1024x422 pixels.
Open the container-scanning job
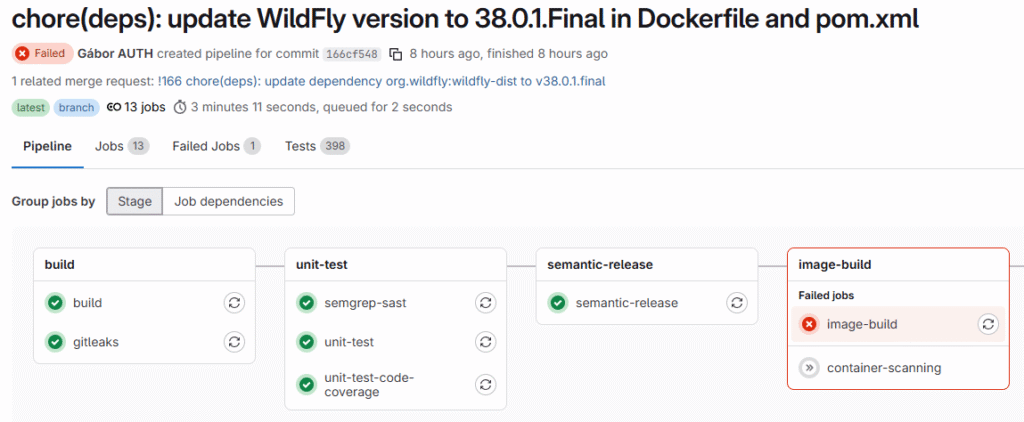[x=883, y=368]
